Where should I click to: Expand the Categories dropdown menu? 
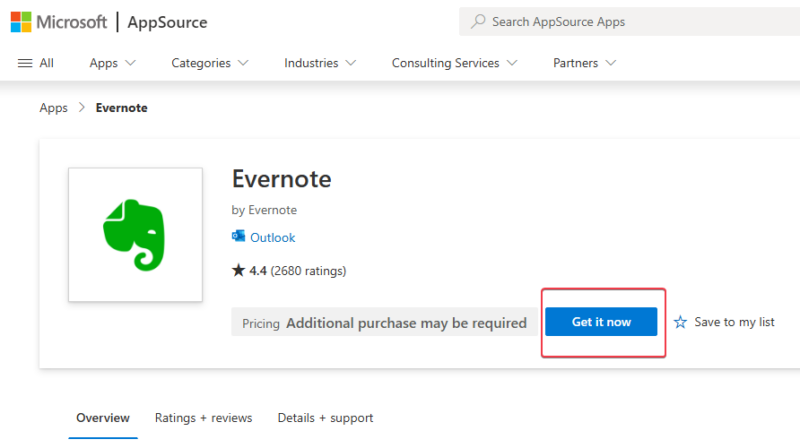coord(210,63)
